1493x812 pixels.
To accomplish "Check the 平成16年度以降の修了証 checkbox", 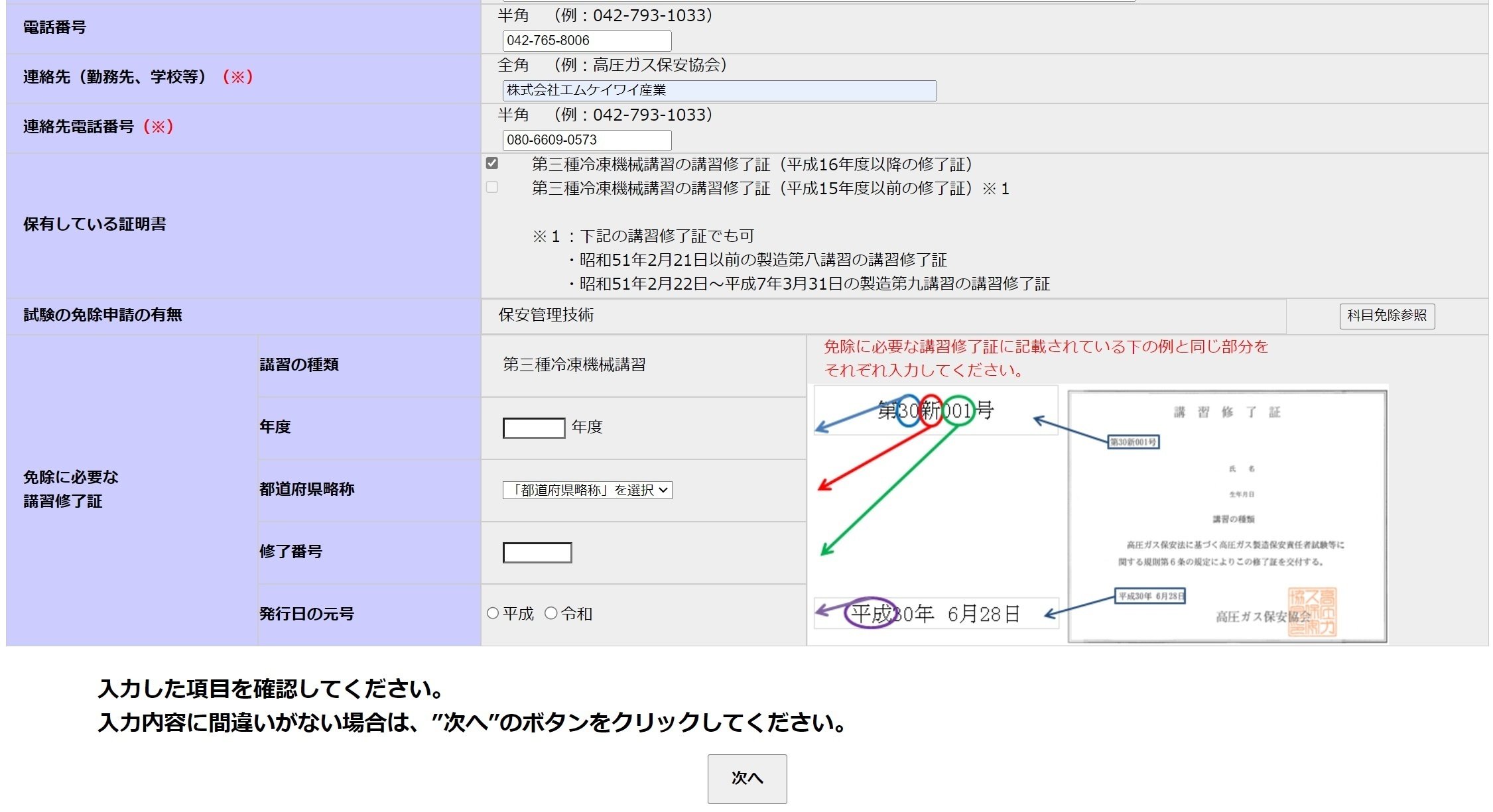I will click(x=491, y=163).
